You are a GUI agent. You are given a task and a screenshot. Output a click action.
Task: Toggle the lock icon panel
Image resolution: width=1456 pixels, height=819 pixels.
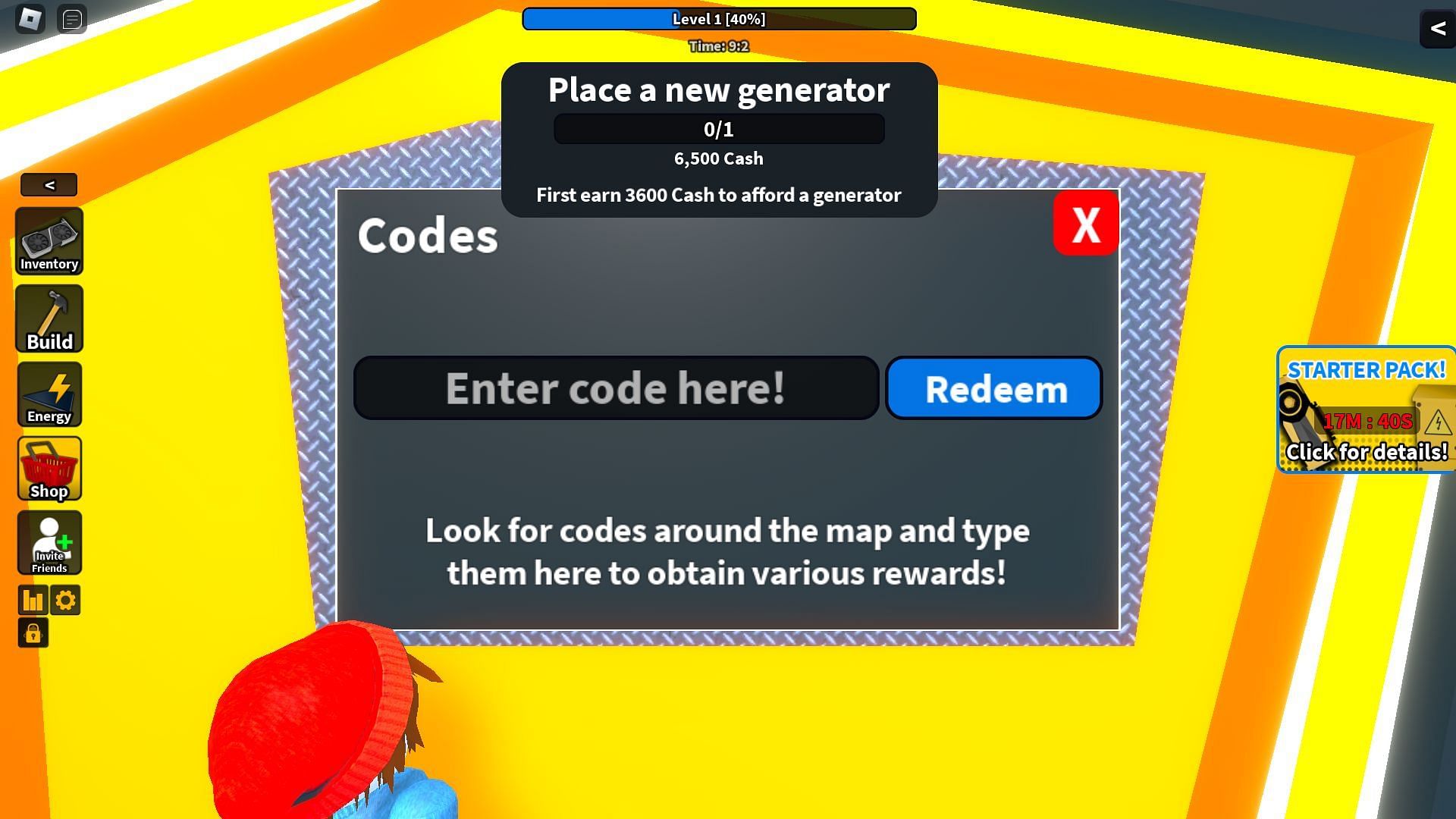click(33, 633)
